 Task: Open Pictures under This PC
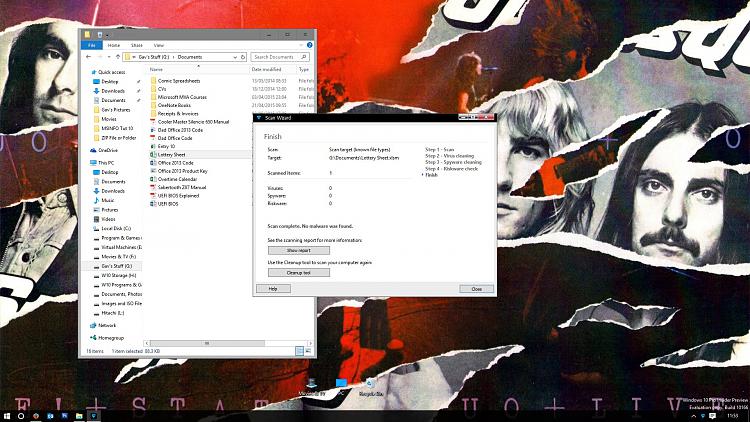click(x=110, y=210)
